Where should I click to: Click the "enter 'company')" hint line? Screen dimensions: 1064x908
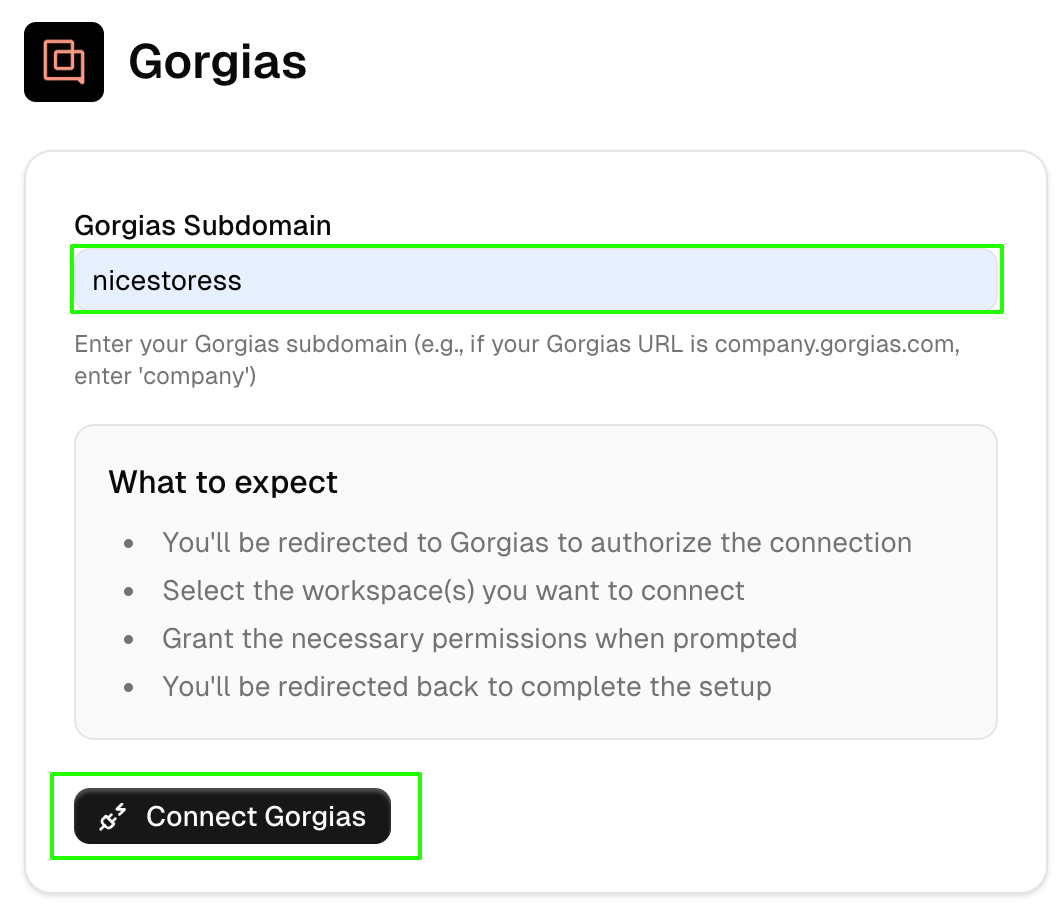[x=166, y=376]
